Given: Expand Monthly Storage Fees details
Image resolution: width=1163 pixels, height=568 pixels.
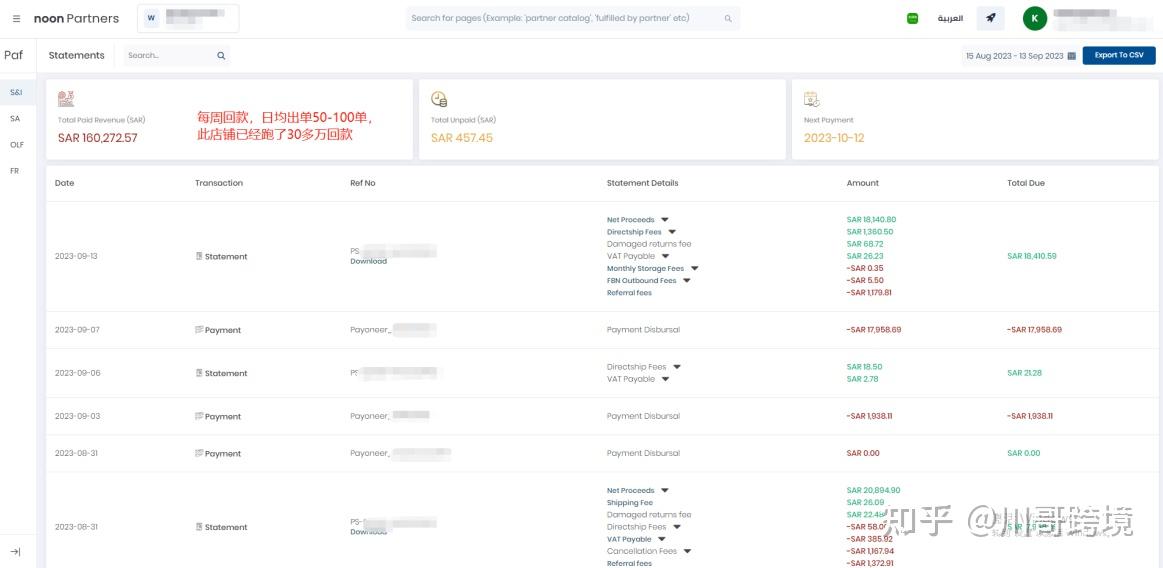Looking at the screenshot, I should (x=694, y=268).
